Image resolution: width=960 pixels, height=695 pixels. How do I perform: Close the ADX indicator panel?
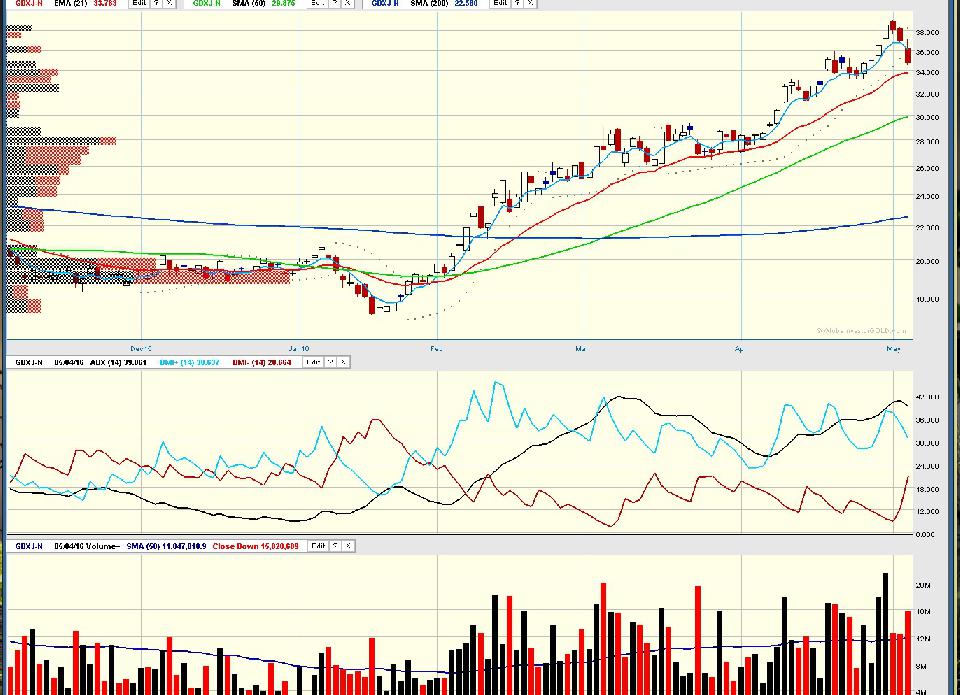[342, 362]
